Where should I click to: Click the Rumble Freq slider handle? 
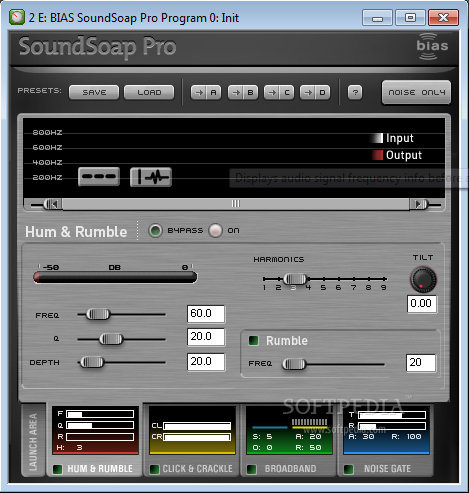(294, 364)
